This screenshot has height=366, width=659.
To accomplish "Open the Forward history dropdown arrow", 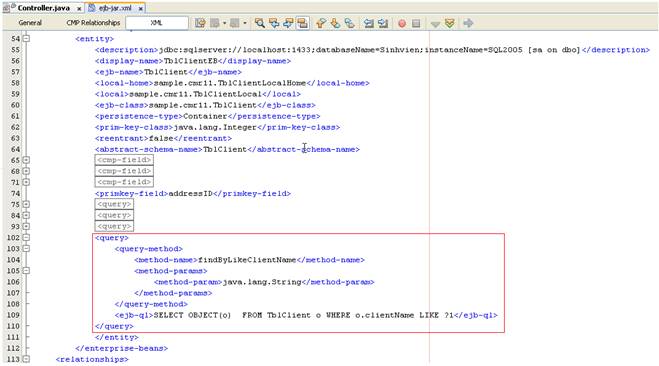I will point(245,23).
